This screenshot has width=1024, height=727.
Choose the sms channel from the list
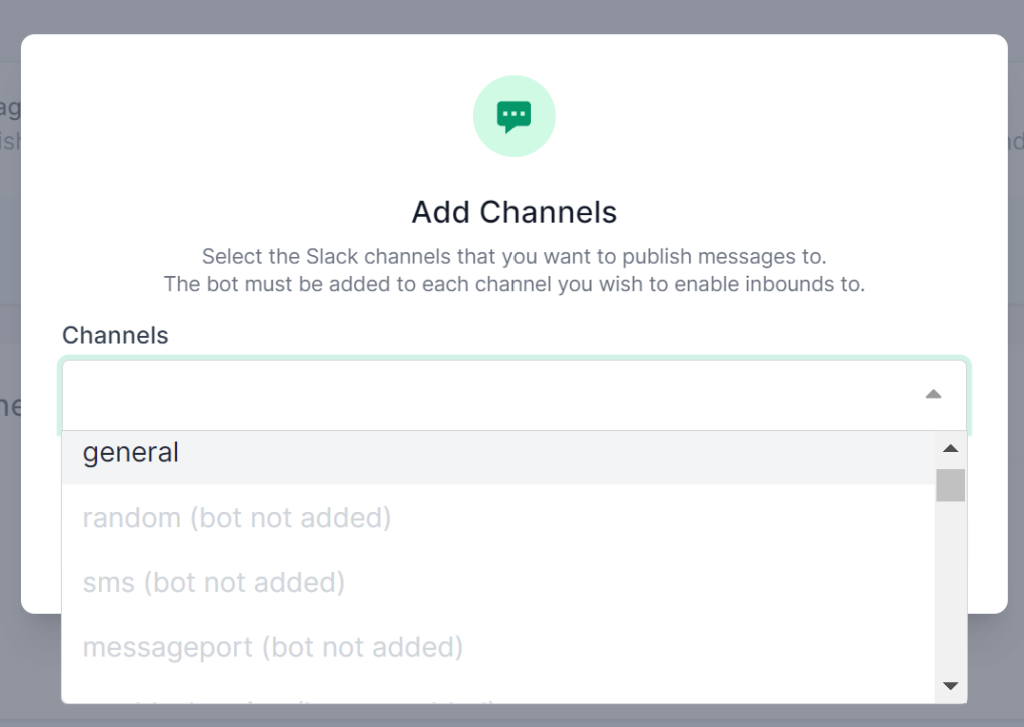(213, 582)
